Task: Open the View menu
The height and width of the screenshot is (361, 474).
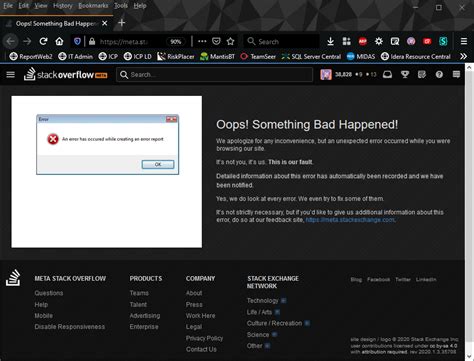Action: point(41,6)
